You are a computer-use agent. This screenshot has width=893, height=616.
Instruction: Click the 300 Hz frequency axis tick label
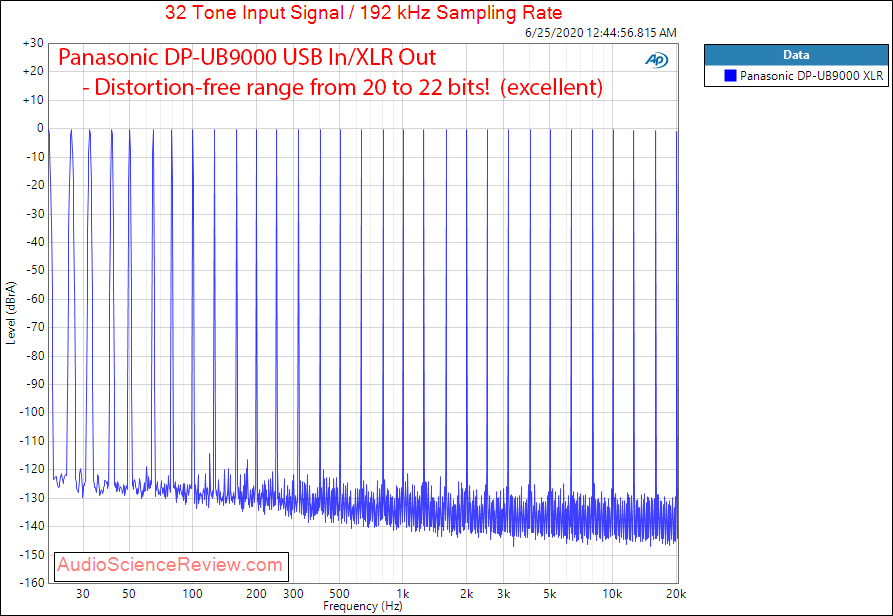pyautogui.click(x=293, y=594)
